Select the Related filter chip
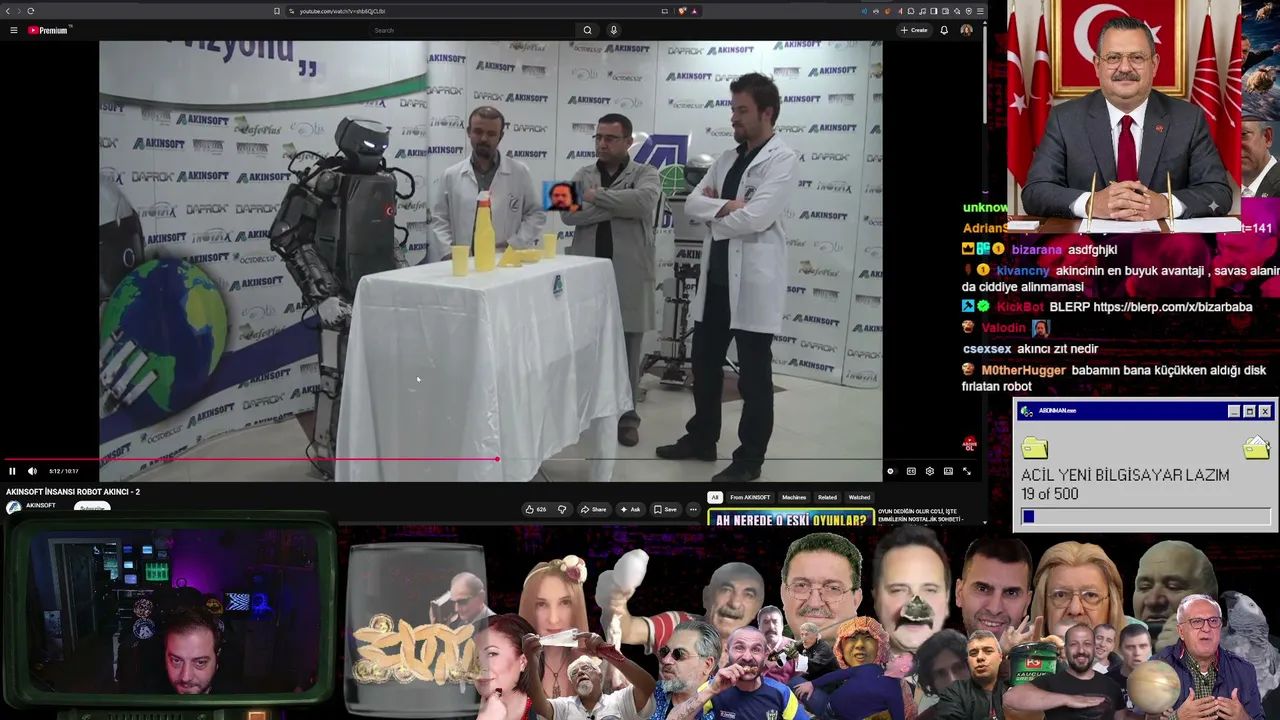 pyautogui.click(x=827, y=497)
